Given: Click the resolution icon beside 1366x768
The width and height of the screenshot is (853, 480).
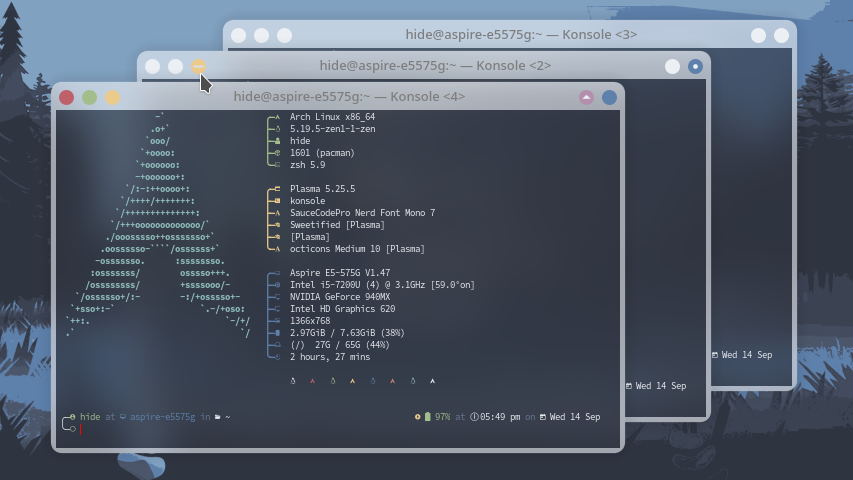Looking at the screenshot, I should [x=277, y=321].
